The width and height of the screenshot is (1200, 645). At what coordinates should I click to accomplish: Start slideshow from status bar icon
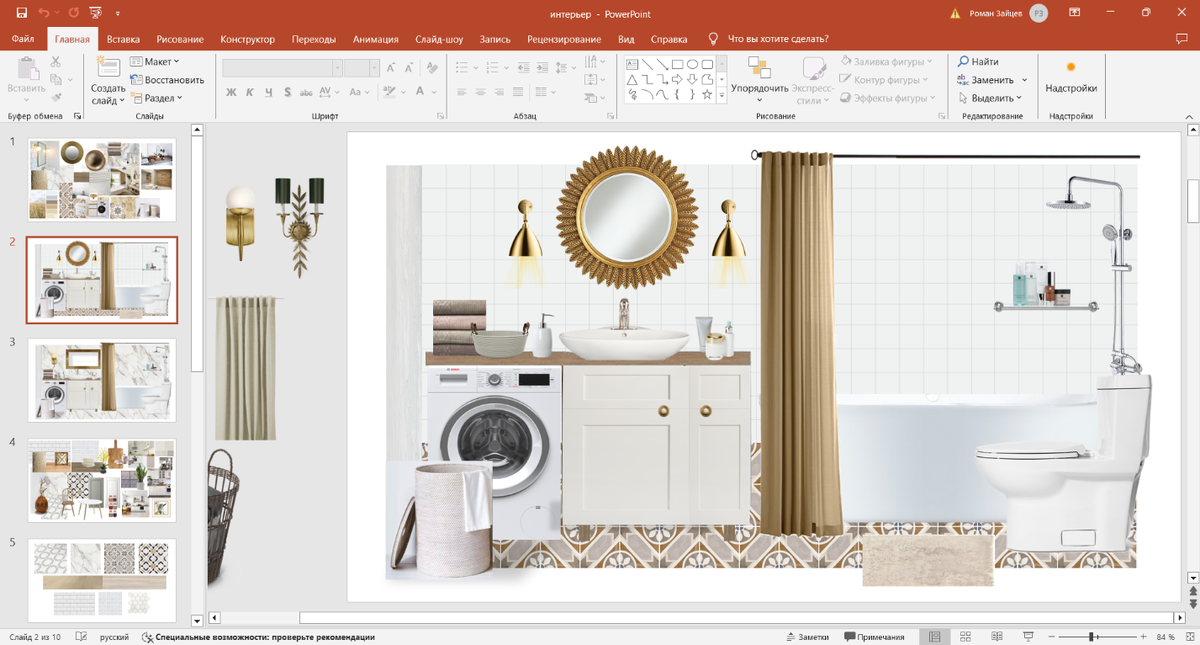1029,637
